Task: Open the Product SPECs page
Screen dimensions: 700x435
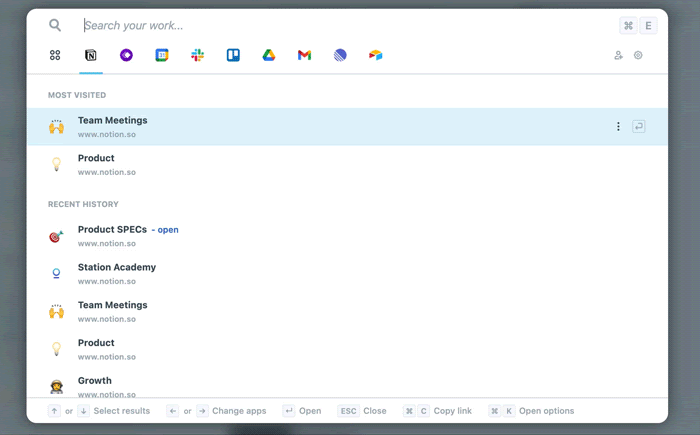Action: (347, 236)
